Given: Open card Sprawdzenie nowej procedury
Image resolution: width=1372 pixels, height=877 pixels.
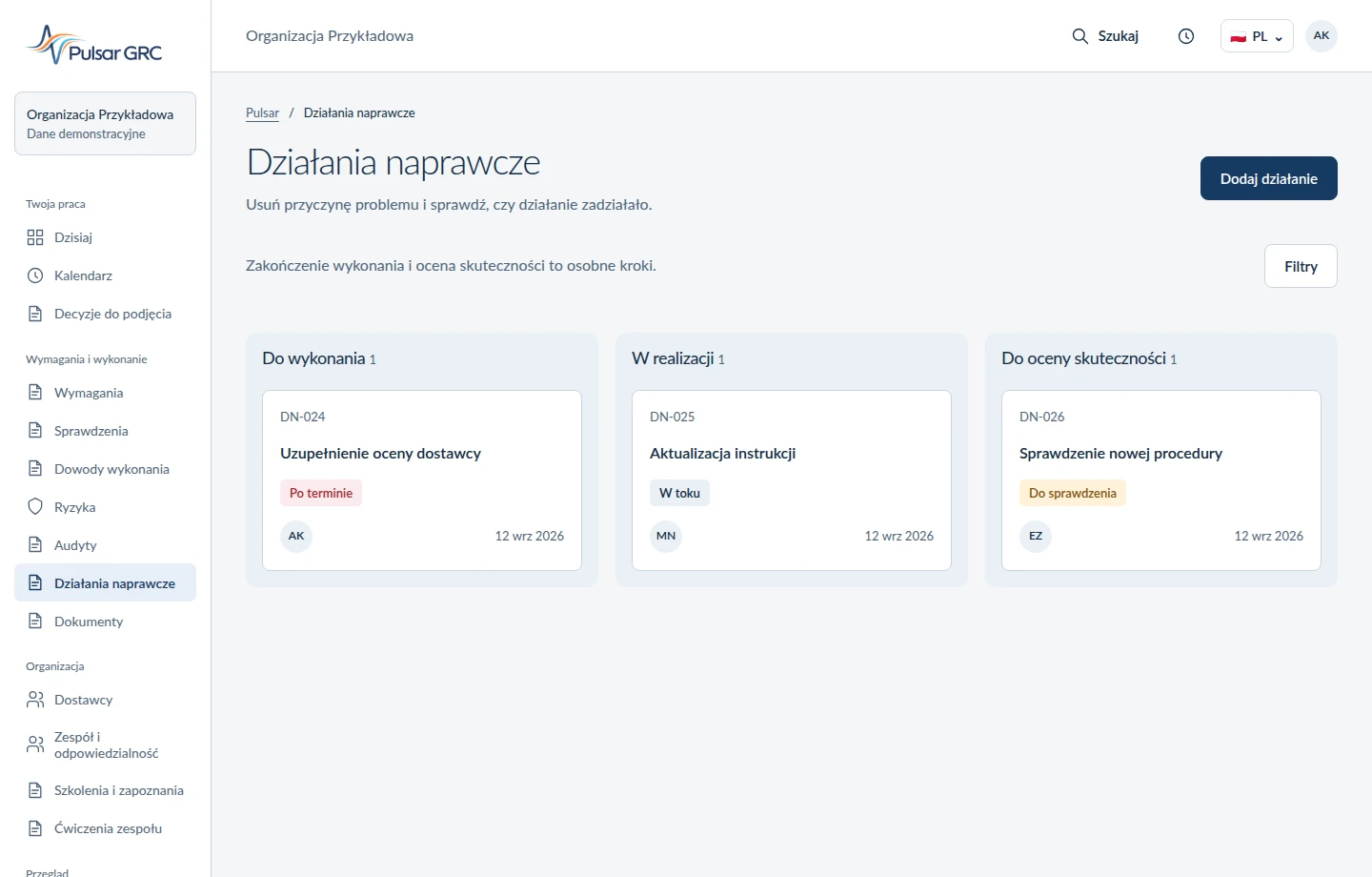Looking at the screenshot, I should [1161, 480].
